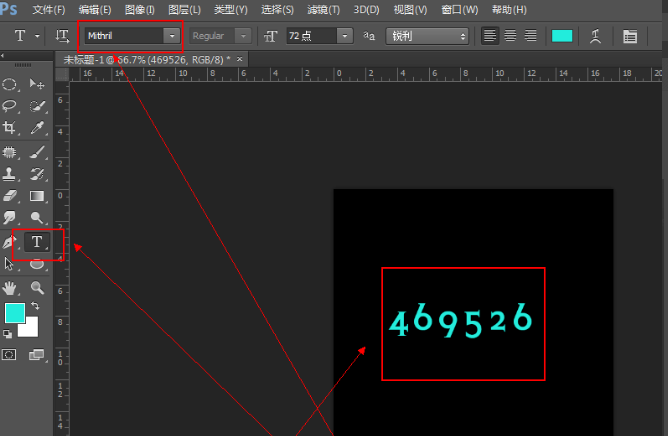Open the white background color picker
Screen dimensions: 668x436
click(x=31, y=328)
